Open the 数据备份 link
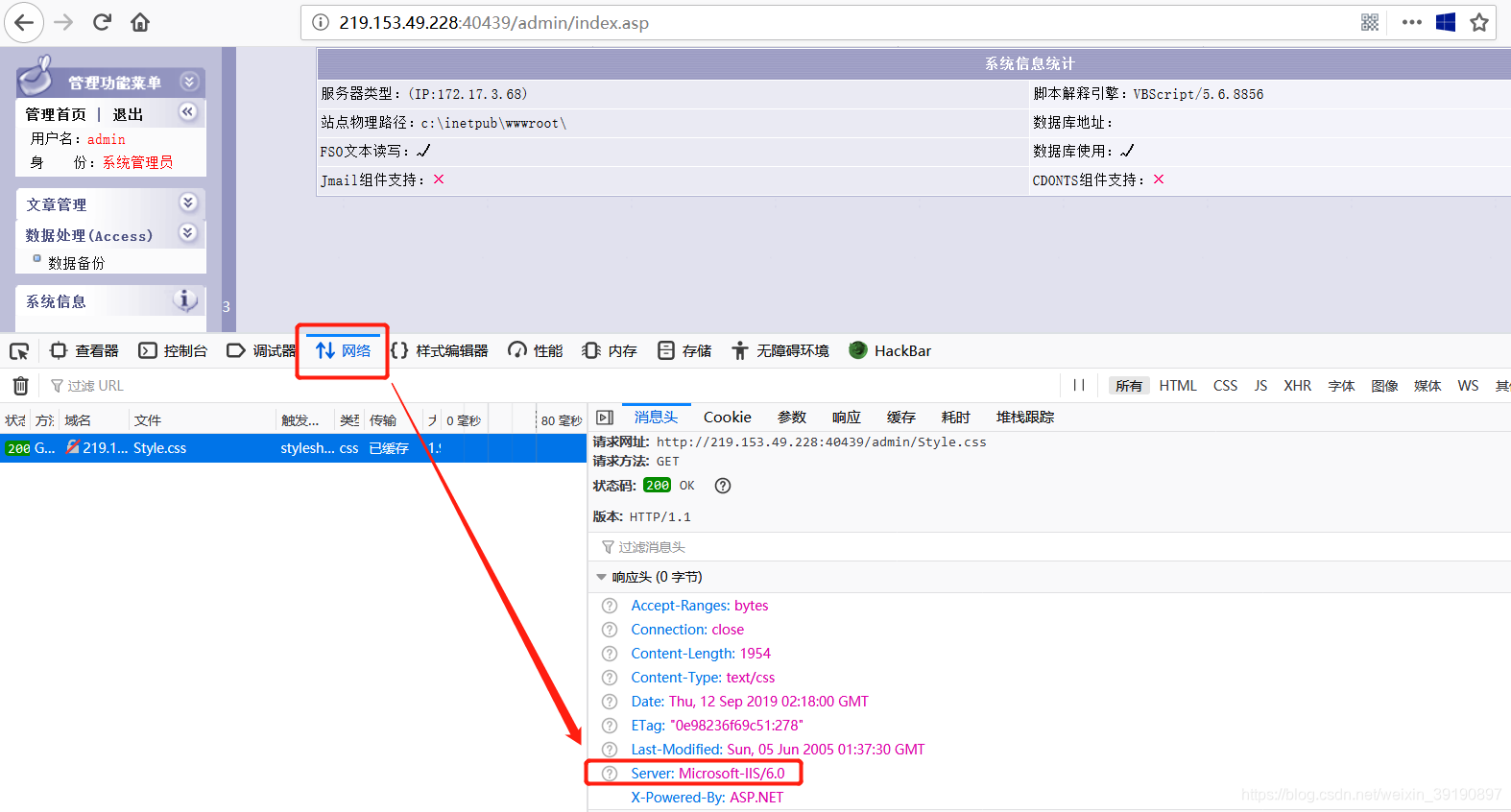Viewport: 1511px width, 812px height. 77,263
